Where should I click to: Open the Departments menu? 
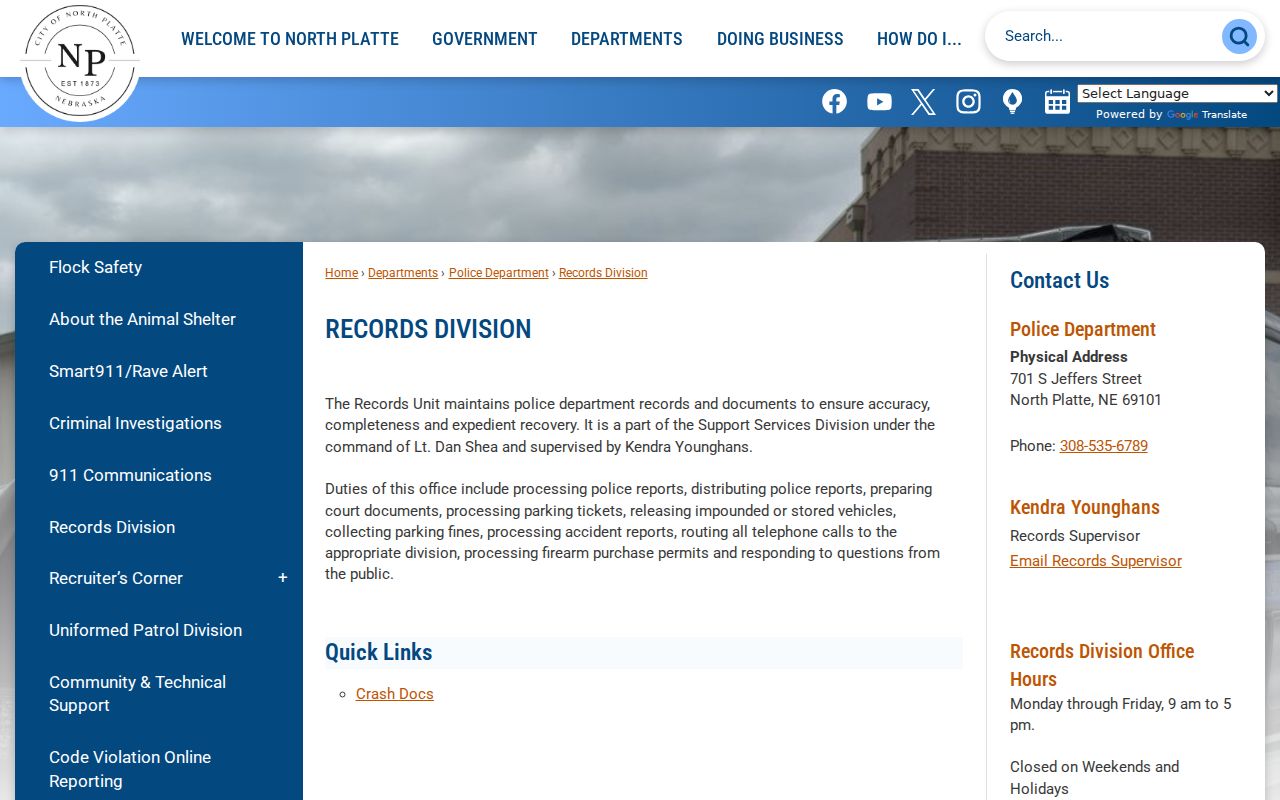coord(627,39)
